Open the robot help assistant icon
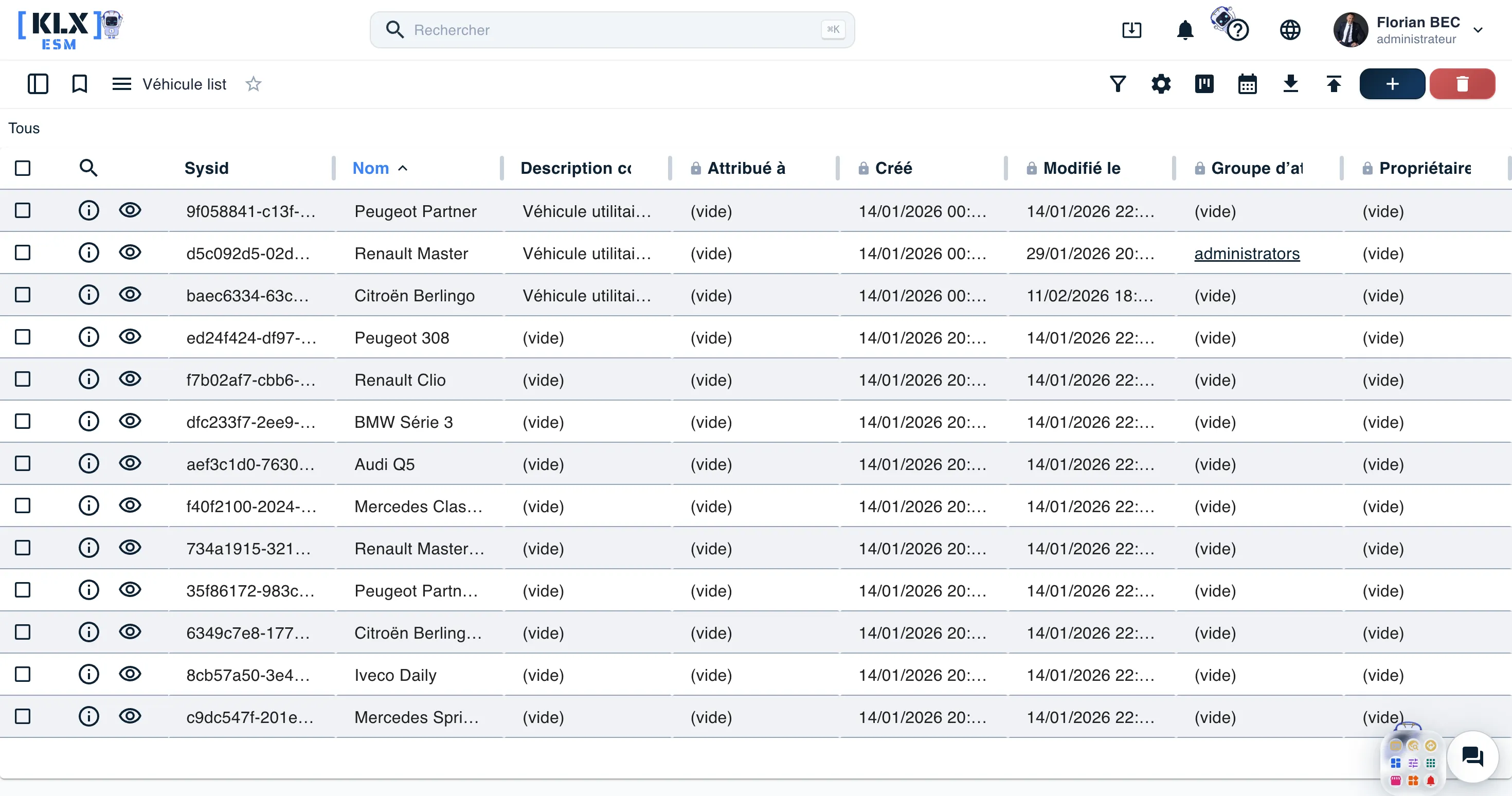 point(1230,25)
